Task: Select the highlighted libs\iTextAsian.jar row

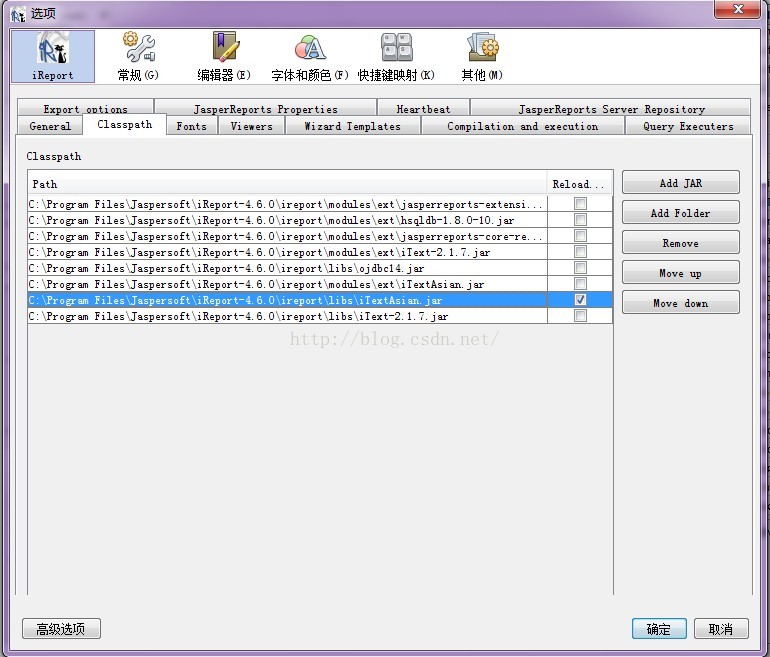Action: pyautogui.click(x=287, y=300)
